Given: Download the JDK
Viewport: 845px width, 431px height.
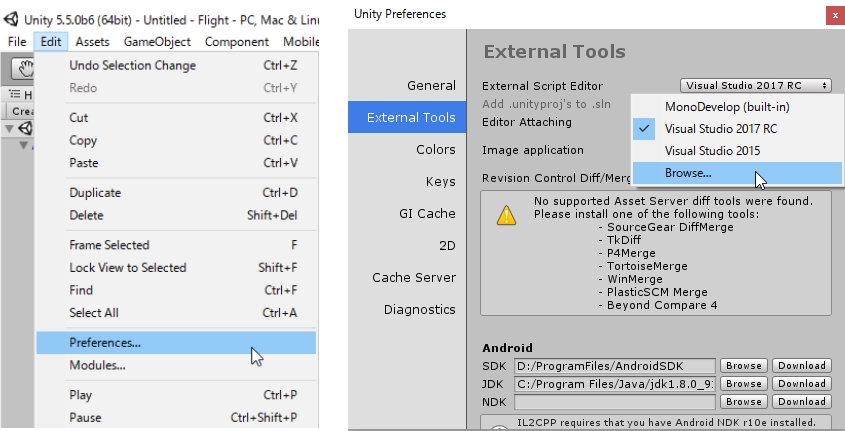Looking at the screenshot, I should click(x=801, y=384).
